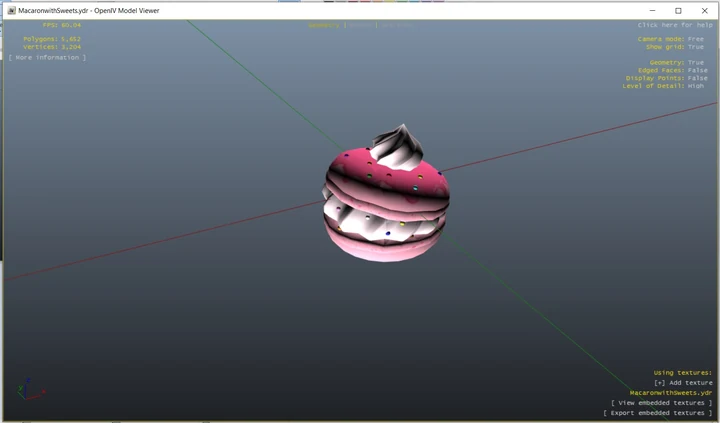
Task: Enable Edged Faces option
Action: point(673,70)
